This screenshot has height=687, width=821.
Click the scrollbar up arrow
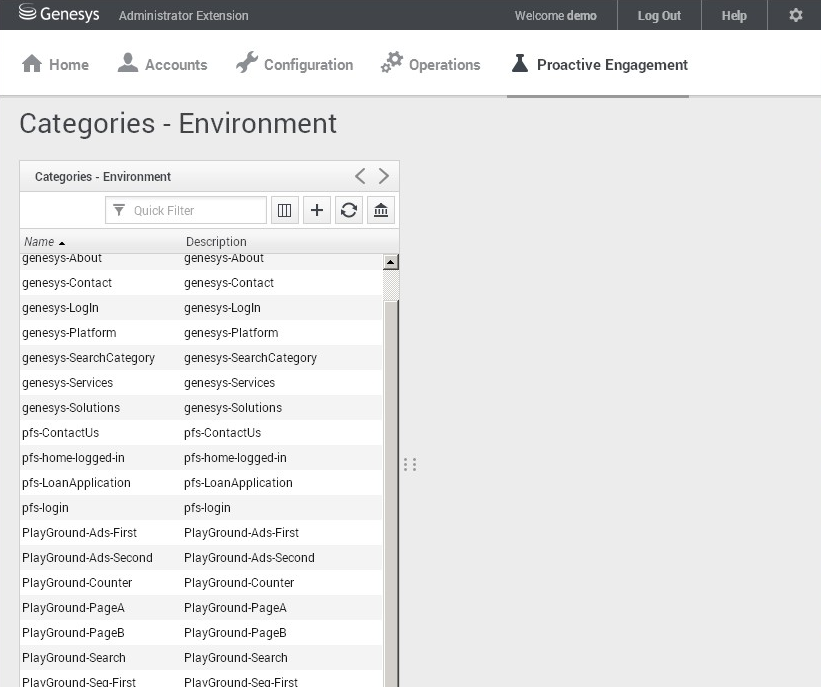point(391,262)
